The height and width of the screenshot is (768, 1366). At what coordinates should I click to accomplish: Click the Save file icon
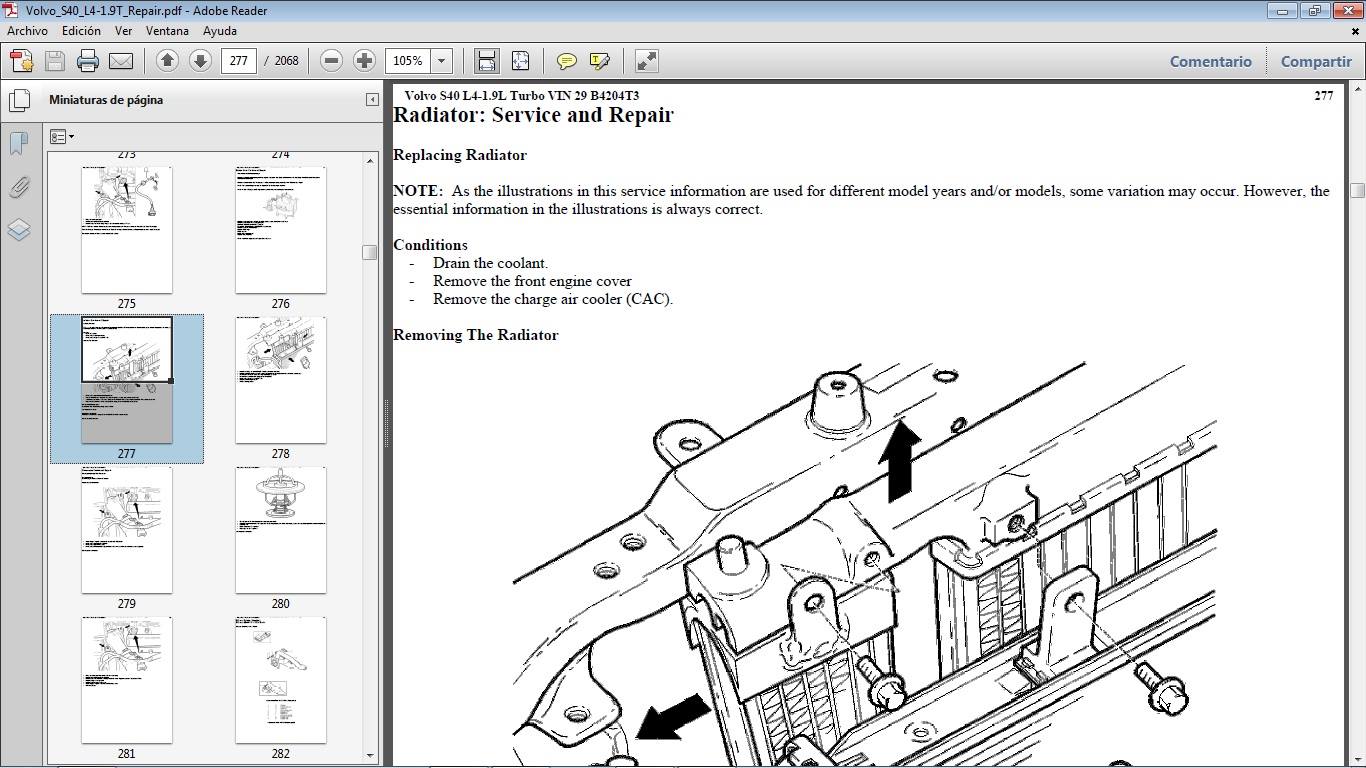[55, 61]
